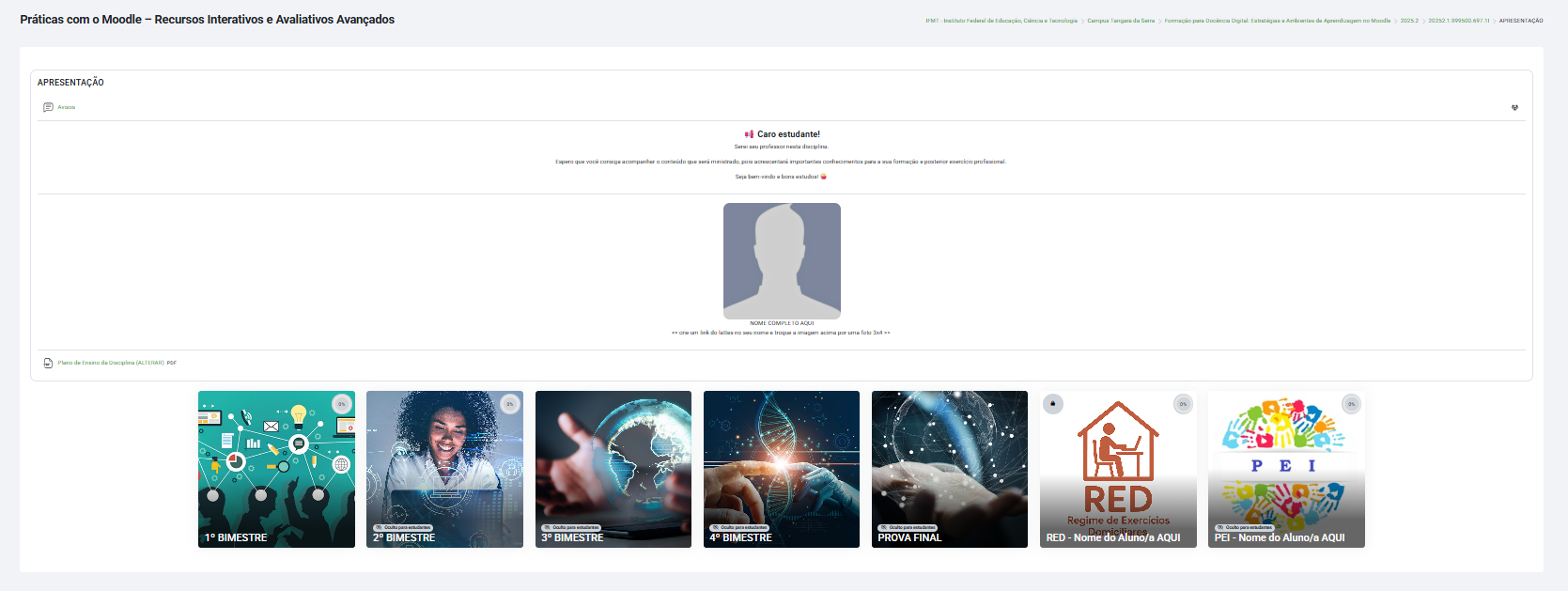Viewport: 1568px width, 591px height.
Task: Open the 2025.2 breadcrumb link
Action: pyautogui.click(x=1409, y=21)
